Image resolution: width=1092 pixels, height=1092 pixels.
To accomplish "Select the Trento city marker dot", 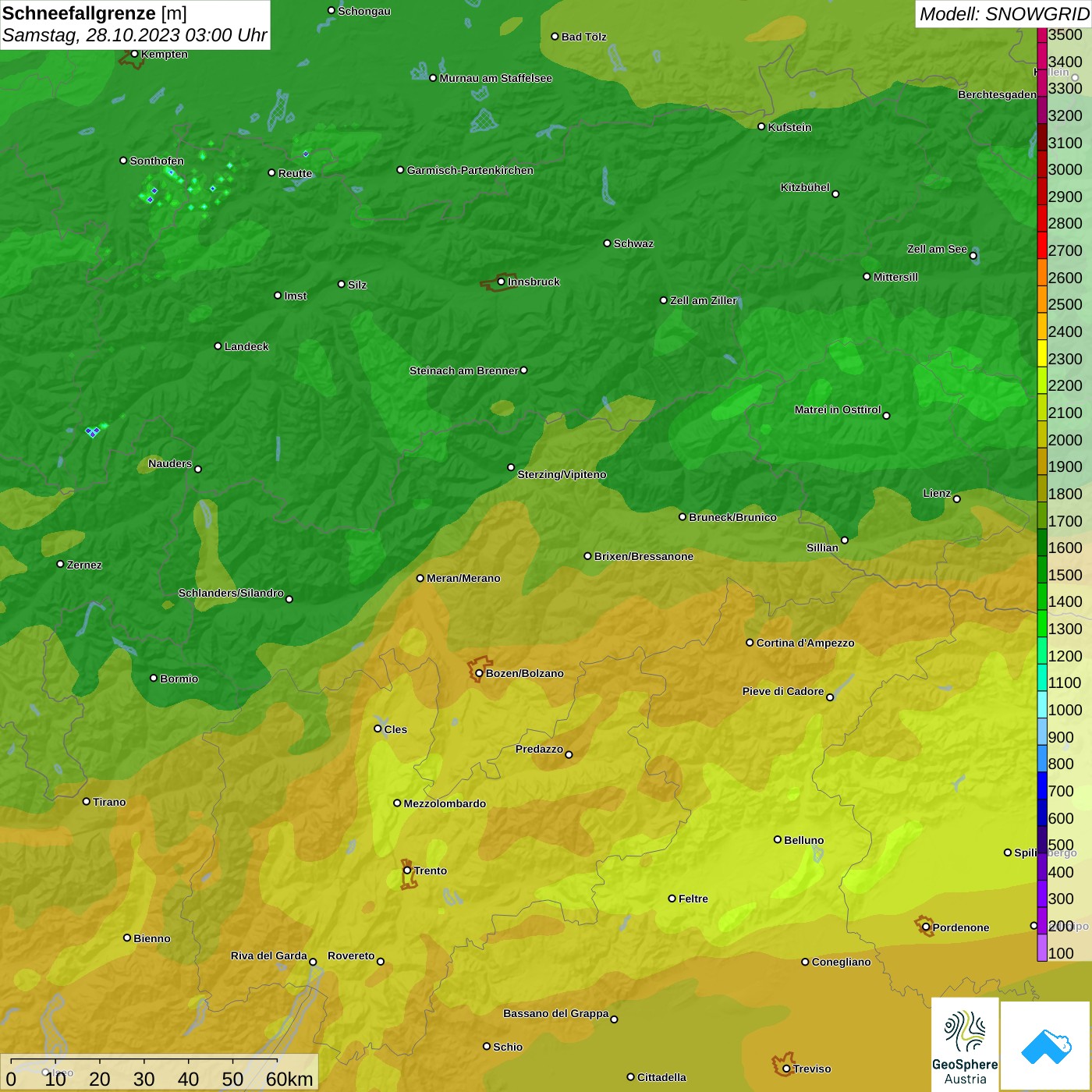I will (407, 870).
